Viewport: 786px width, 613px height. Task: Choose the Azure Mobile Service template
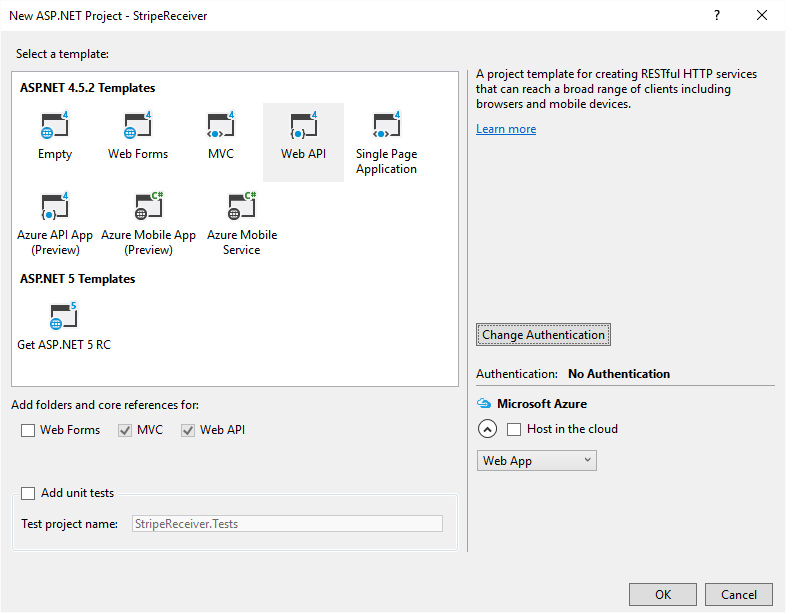[x=242, y=224]
